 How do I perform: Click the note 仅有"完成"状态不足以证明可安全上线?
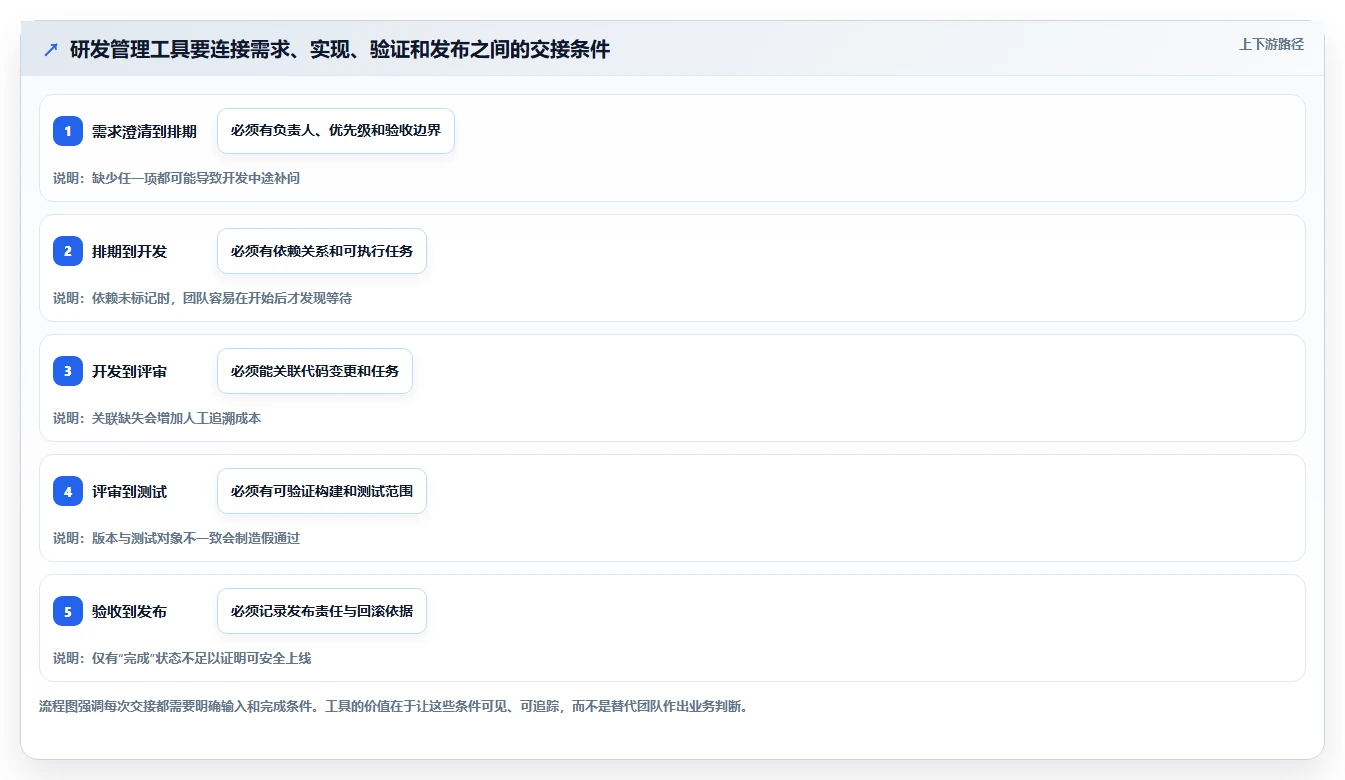[182, 658]
